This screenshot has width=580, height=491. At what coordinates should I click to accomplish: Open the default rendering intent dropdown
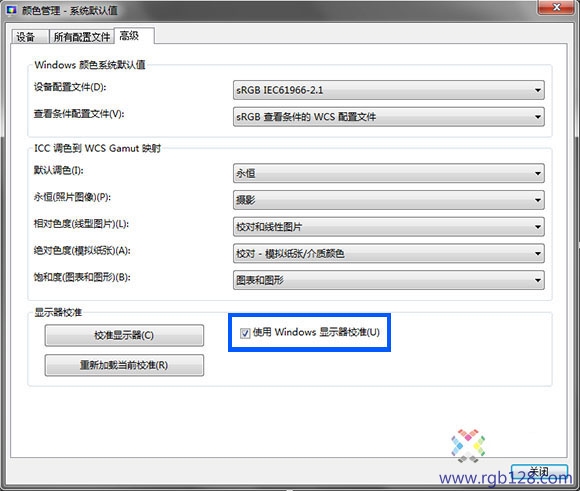tap(388, 173)
